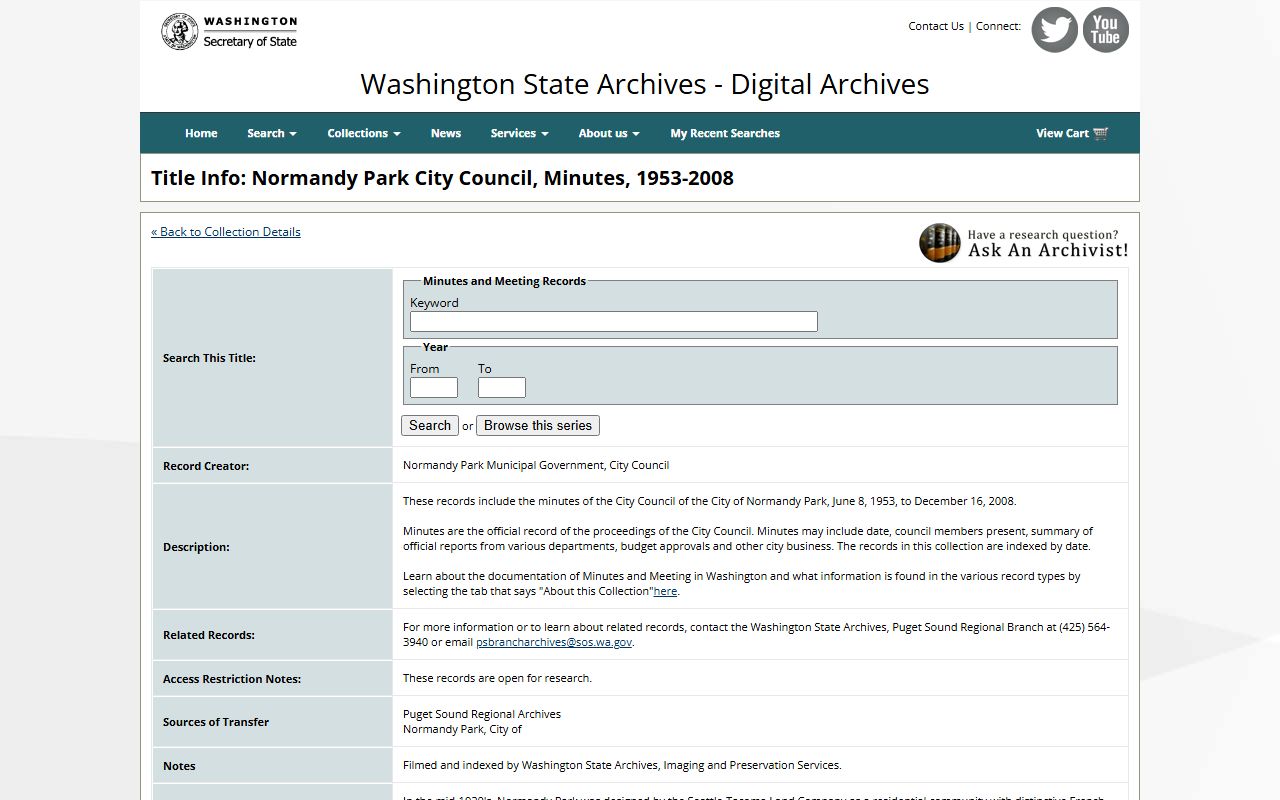The width and height of the screenshot is (1280, 800).
Task: Open the About us dropdown menu
Action: click(x=608, y=134)
